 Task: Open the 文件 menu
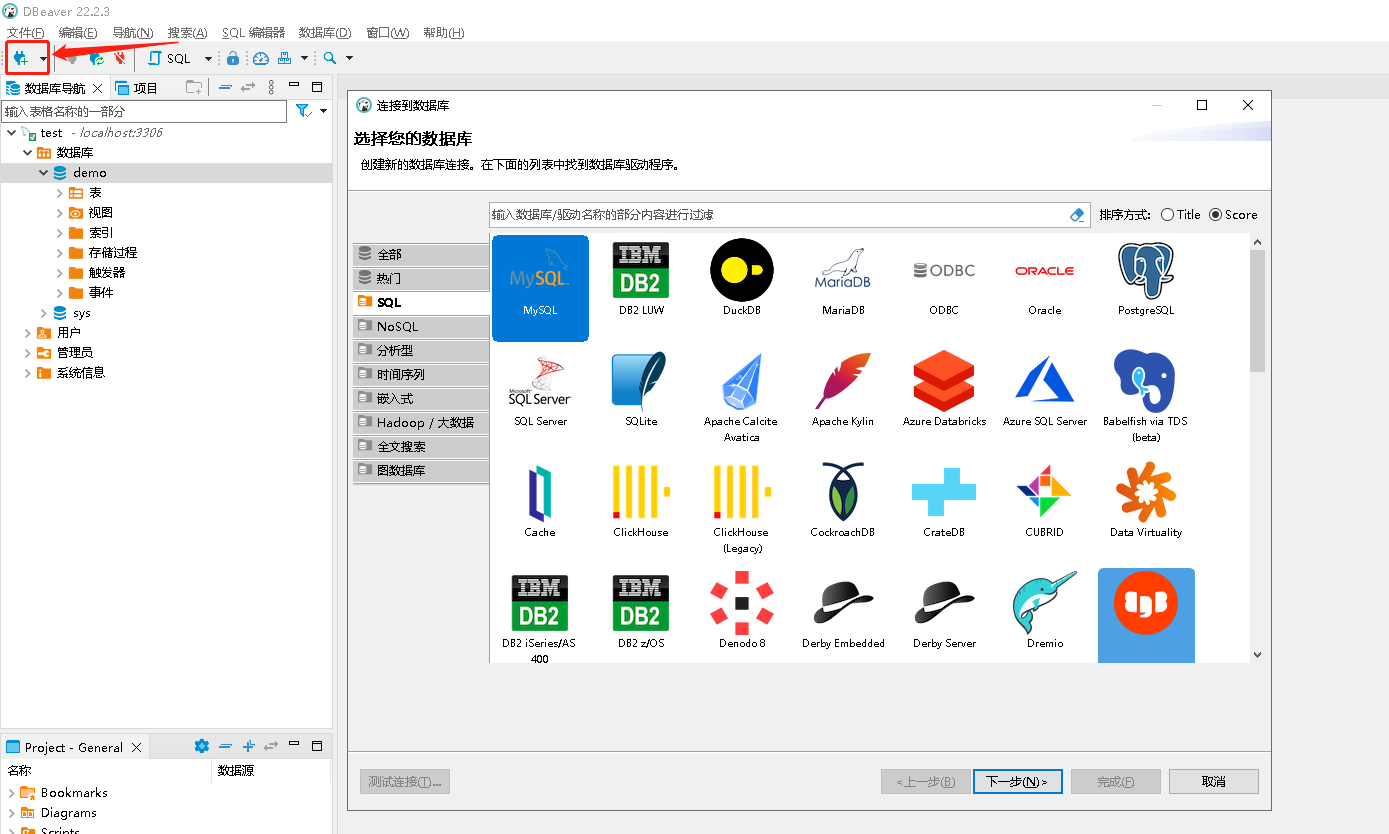25,33
